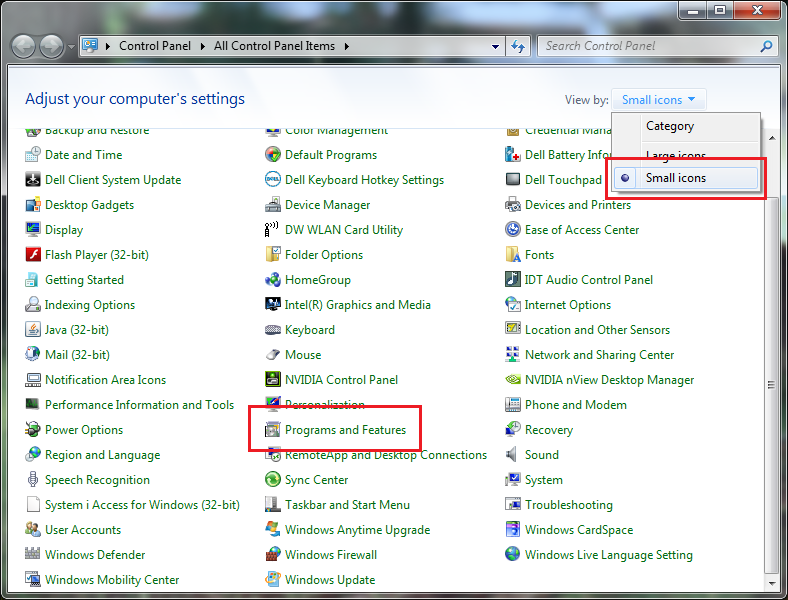Click the vertical scrollbar thumb
This screenshot has width=788, height=600.
click(x=771, y=385)
